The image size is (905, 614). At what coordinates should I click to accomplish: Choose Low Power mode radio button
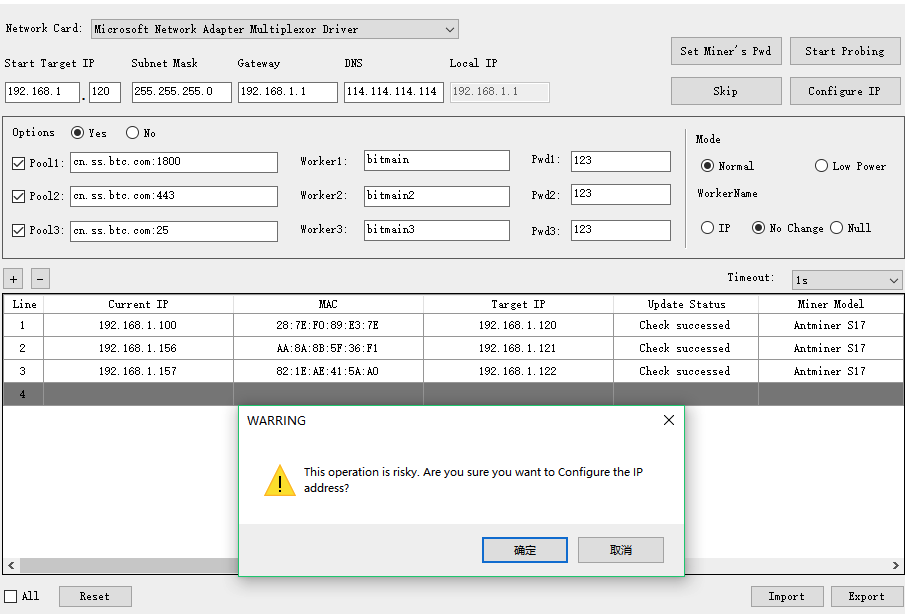click(x=821, y=166)
